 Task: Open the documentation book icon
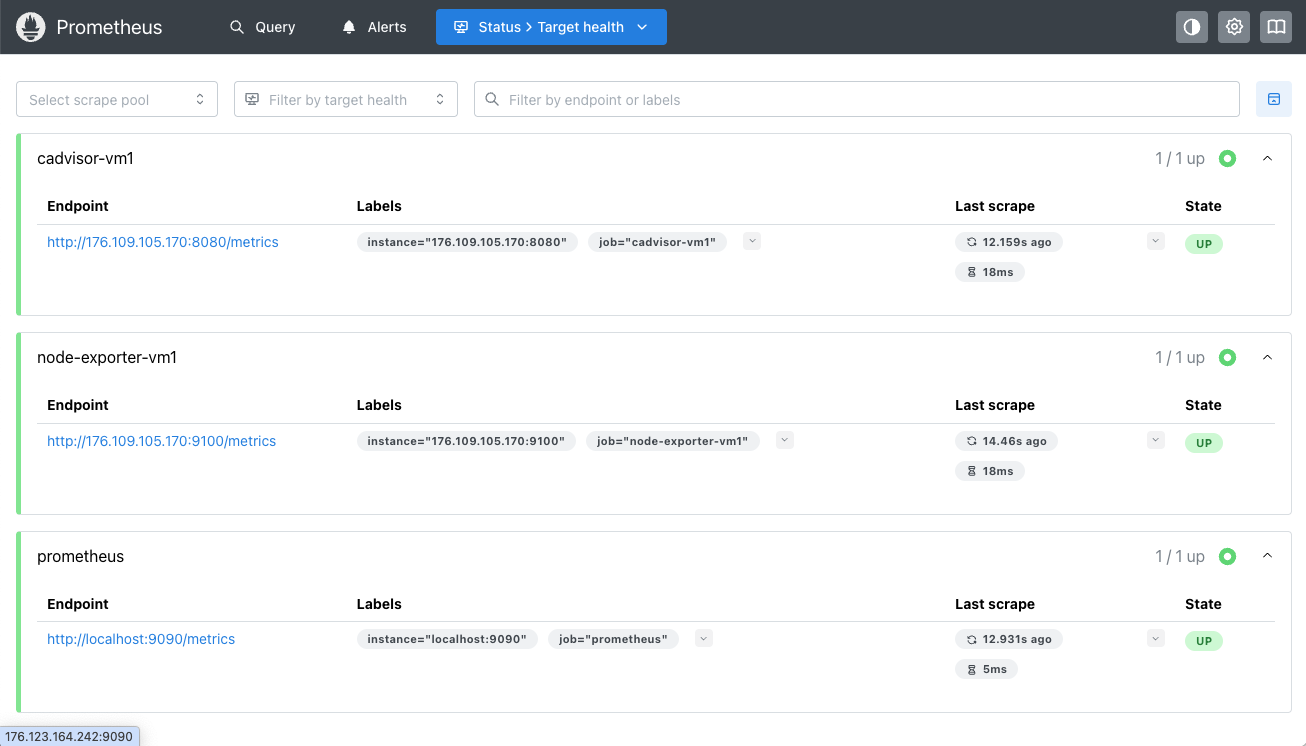click(x=1276, y=27)
